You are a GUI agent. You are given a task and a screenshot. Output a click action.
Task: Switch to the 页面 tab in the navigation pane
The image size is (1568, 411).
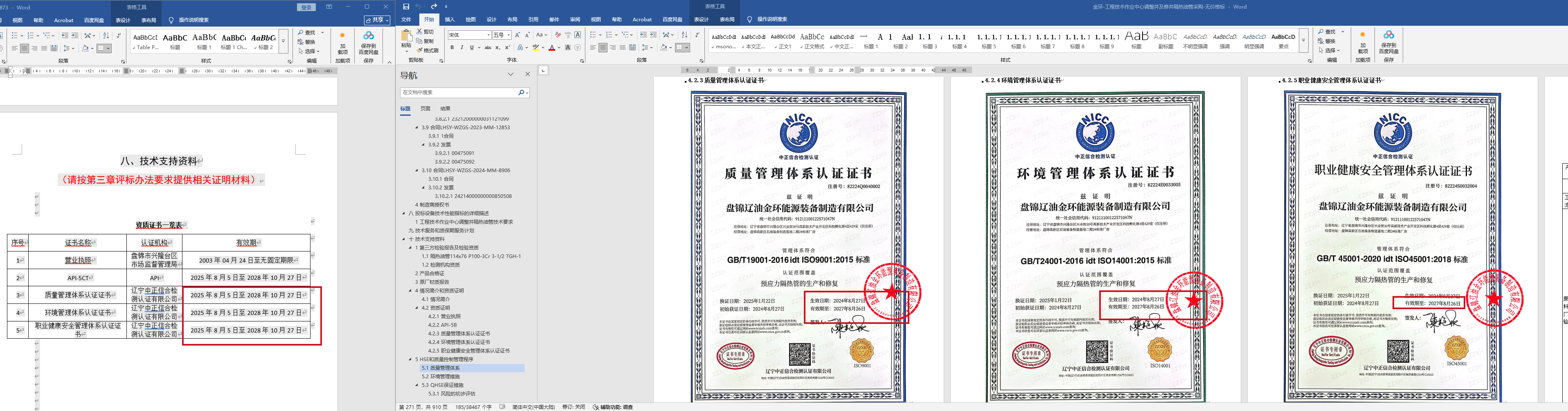(425, 108)
